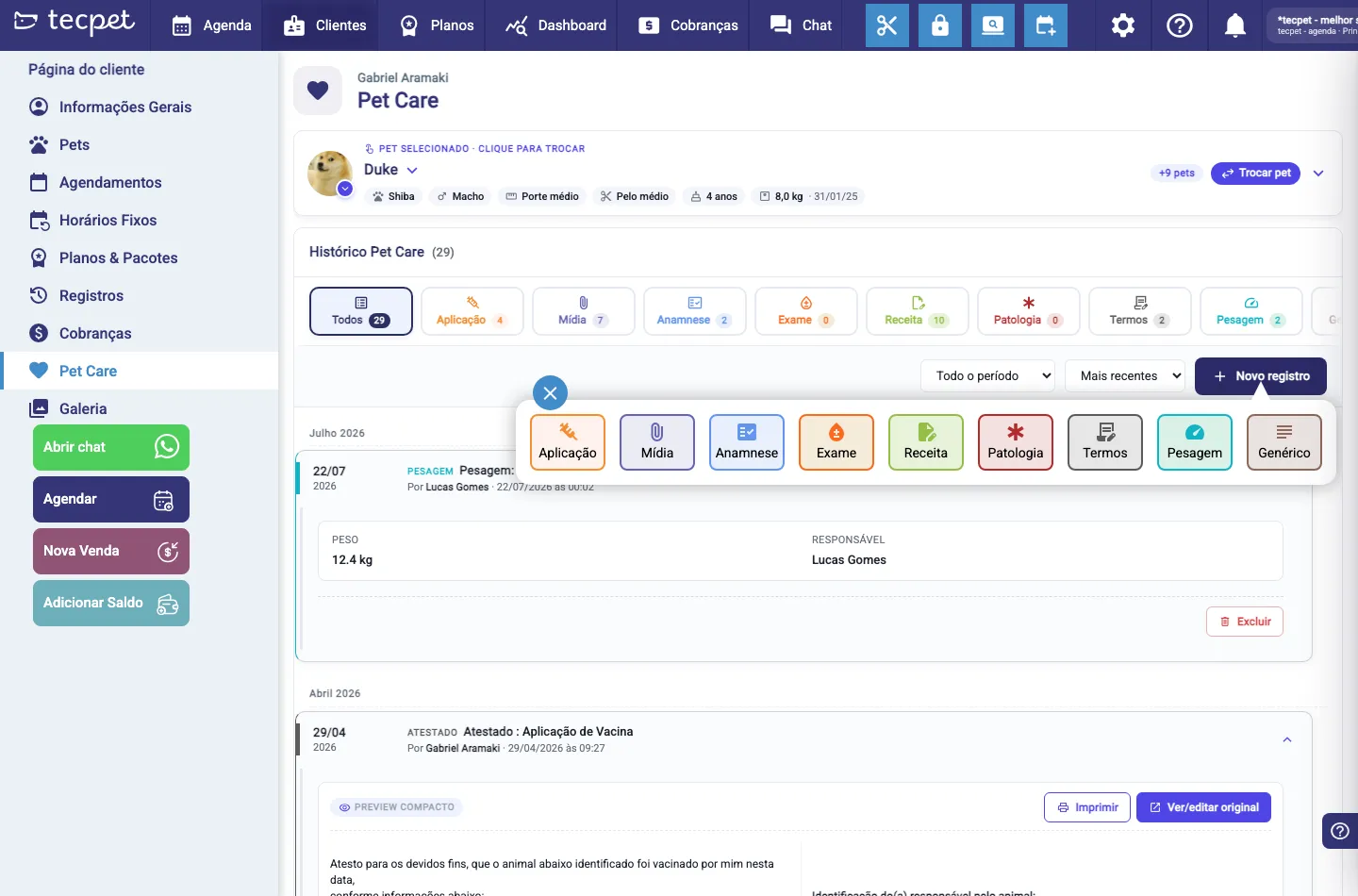Click Ver/editar original button
The height and width of the screenshot is (896, 1358).
pos(1204,807)
